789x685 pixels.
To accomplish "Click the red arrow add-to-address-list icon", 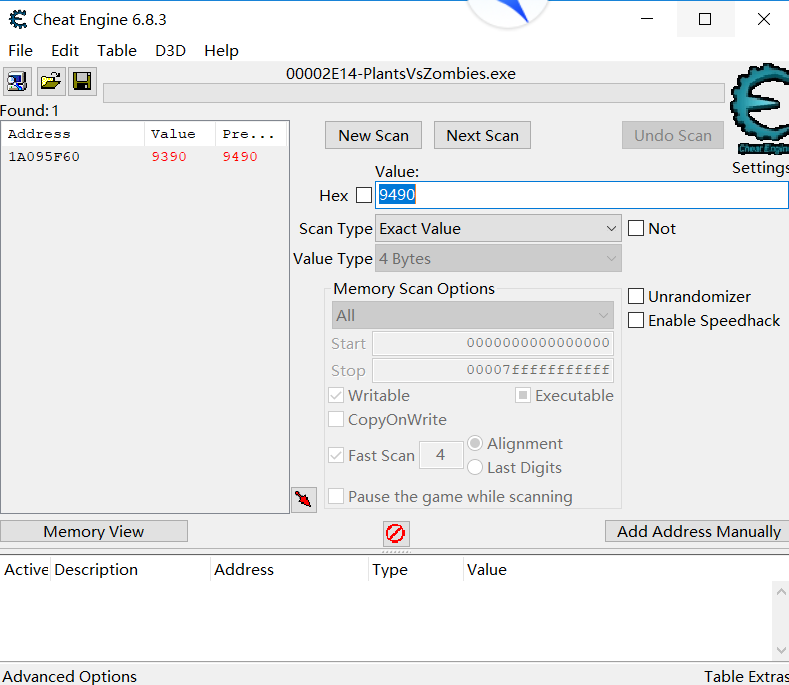I will pos(304,499).
